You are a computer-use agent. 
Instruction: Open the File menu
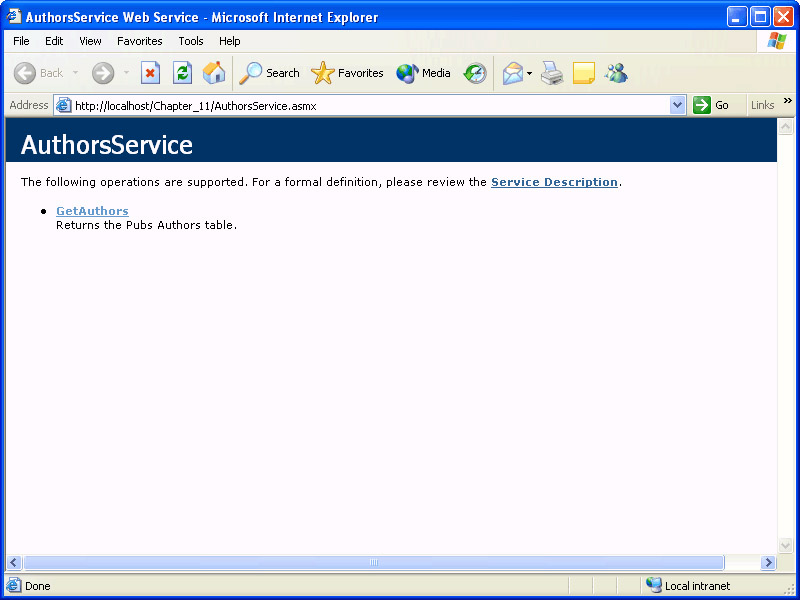[21, 41]
